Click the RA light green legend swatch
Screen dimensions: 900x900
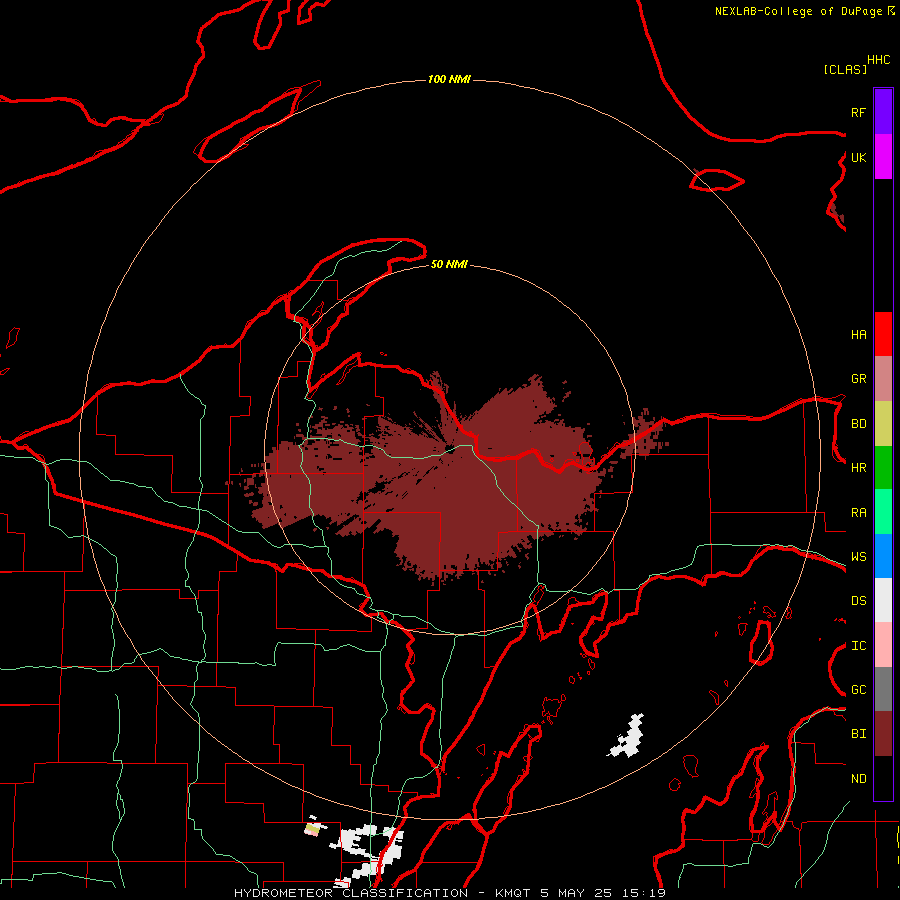pyautogui.click(x=883, y=512)
